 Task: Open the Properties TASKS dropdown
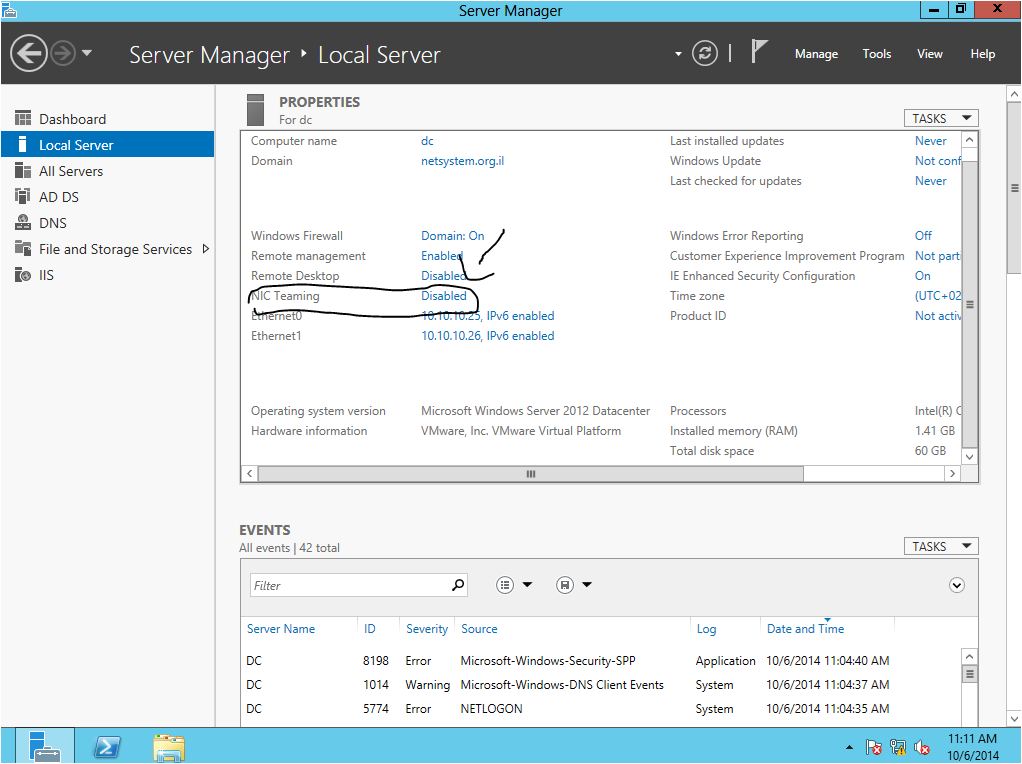[x=941, y=118]
